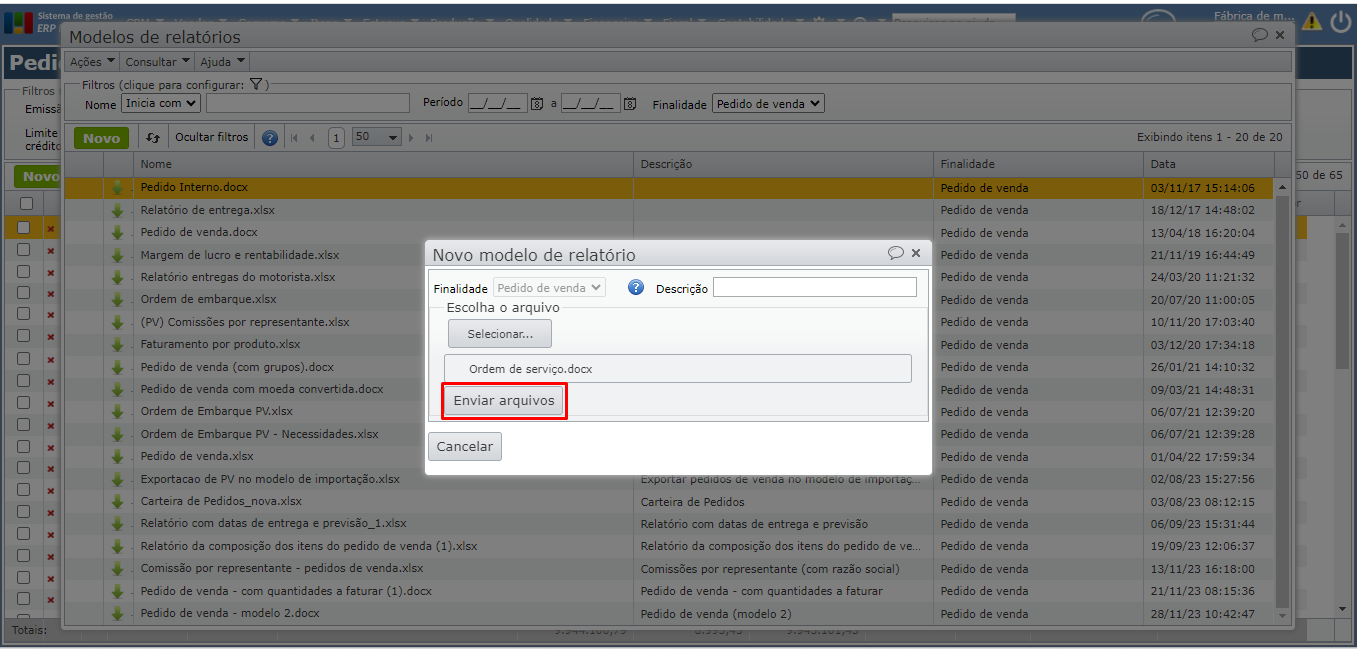The height and width of the screenshot is (649, 1357).
Task: Go to previous page of results
Action: [312, 138]
